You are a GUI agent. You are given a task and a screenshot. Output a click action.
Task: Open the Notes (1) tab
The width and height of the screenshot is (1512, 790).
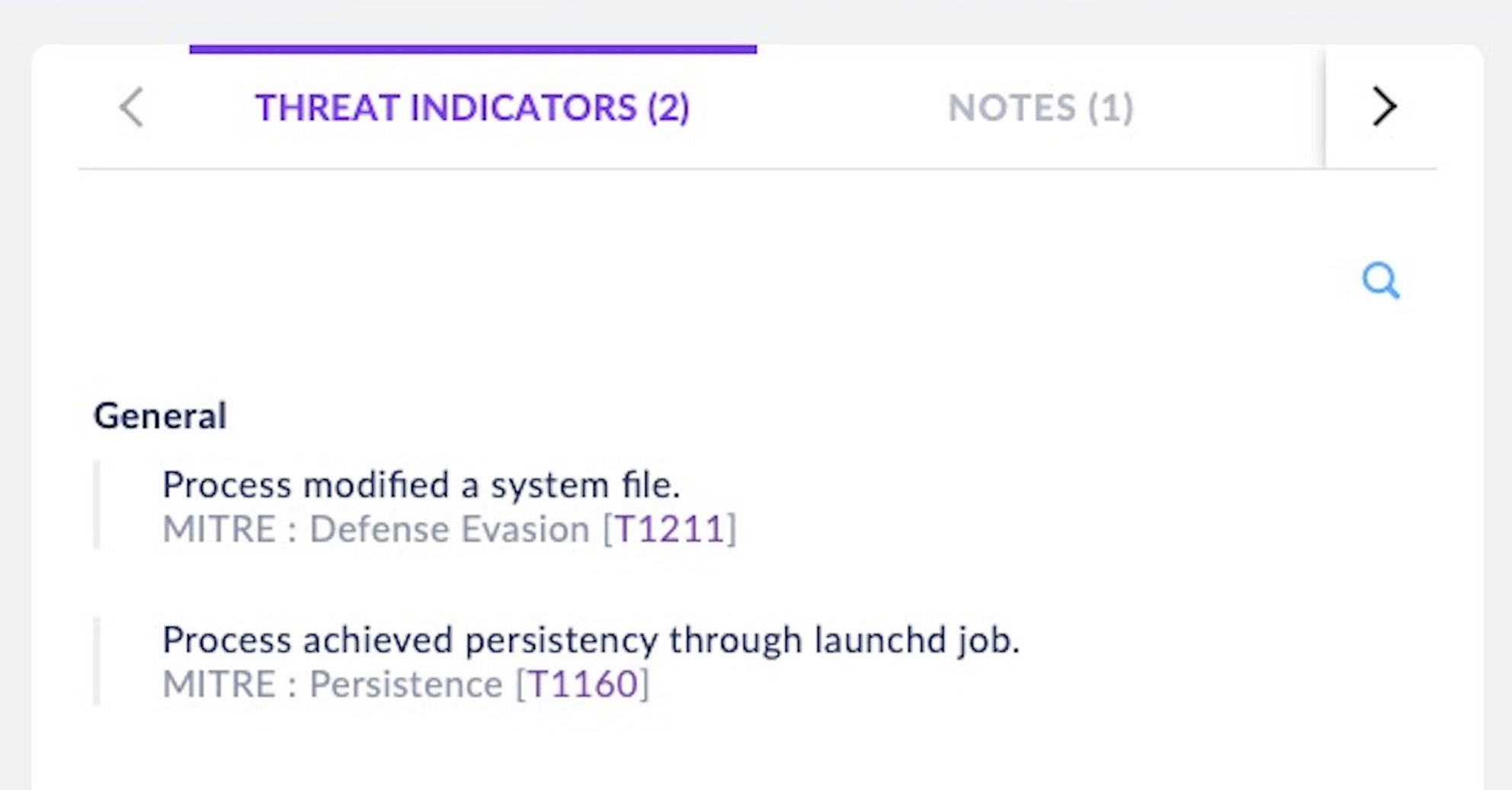[1040, 108]
